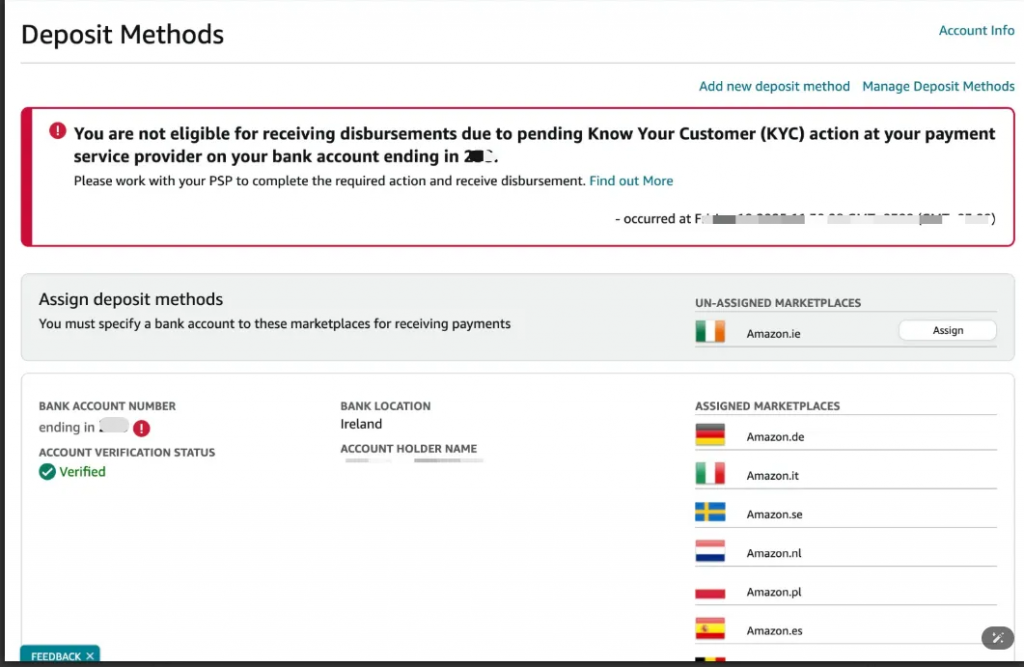Click the Assign deposit methods heading
Image resolution: width=1024 pixels, height=667 pixels.
point(131,299)
